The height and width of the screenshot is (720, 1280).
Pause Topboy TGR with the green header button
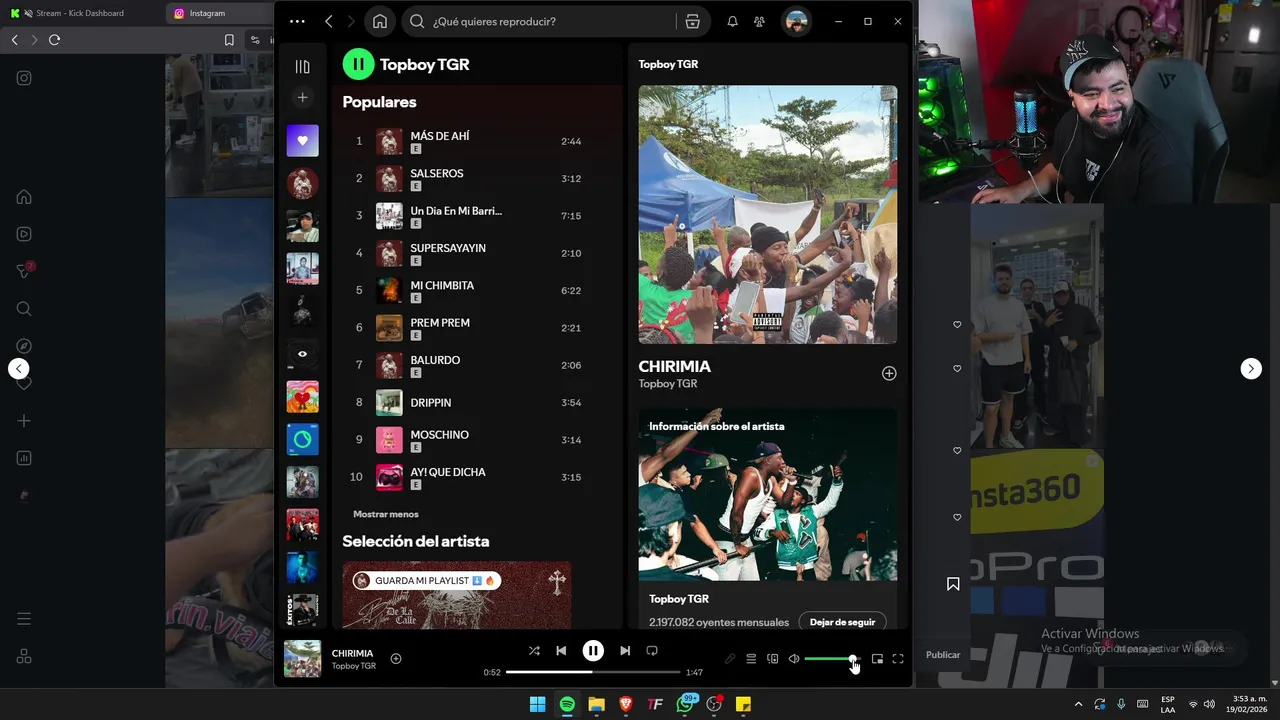tap(358, 64)
